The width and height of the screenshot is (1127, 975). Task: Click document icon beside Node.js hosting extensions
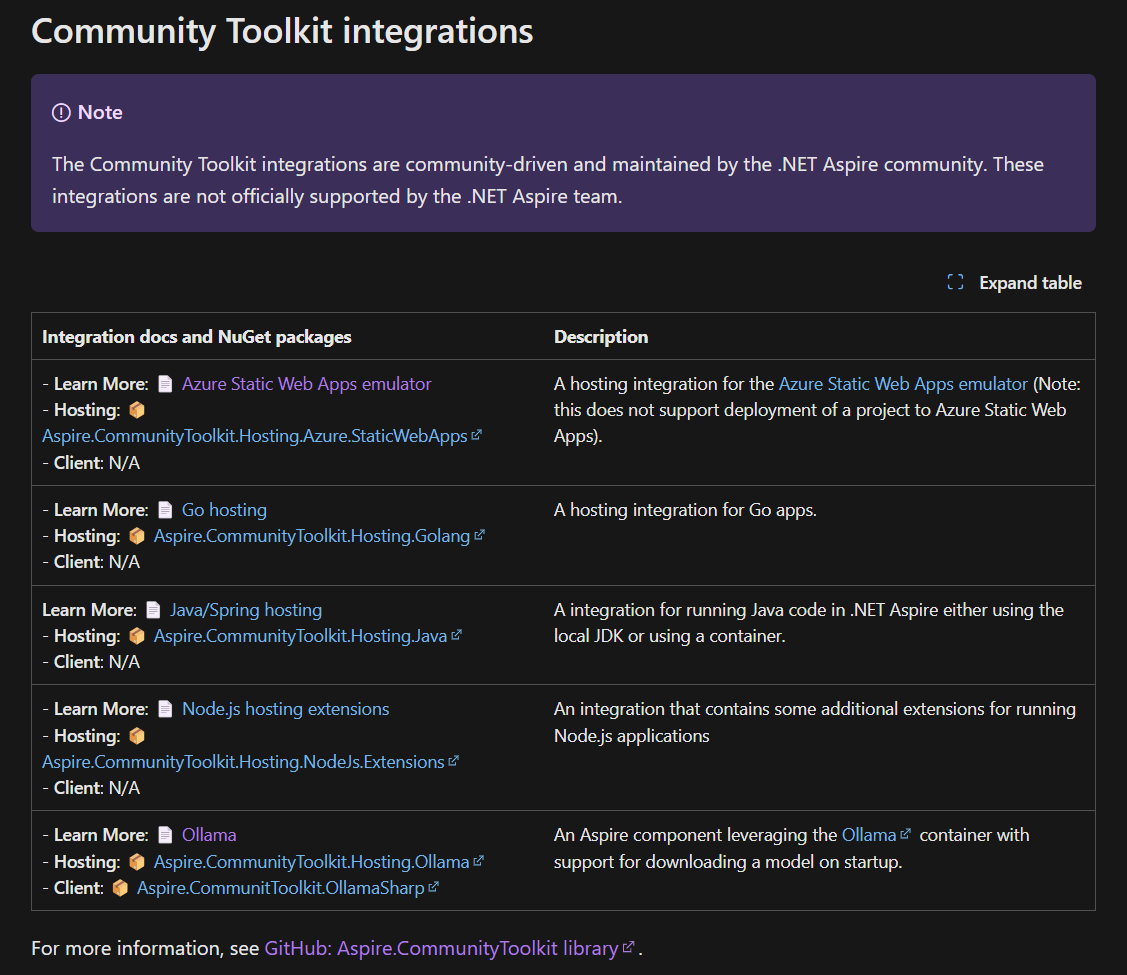tap(165, 709)
